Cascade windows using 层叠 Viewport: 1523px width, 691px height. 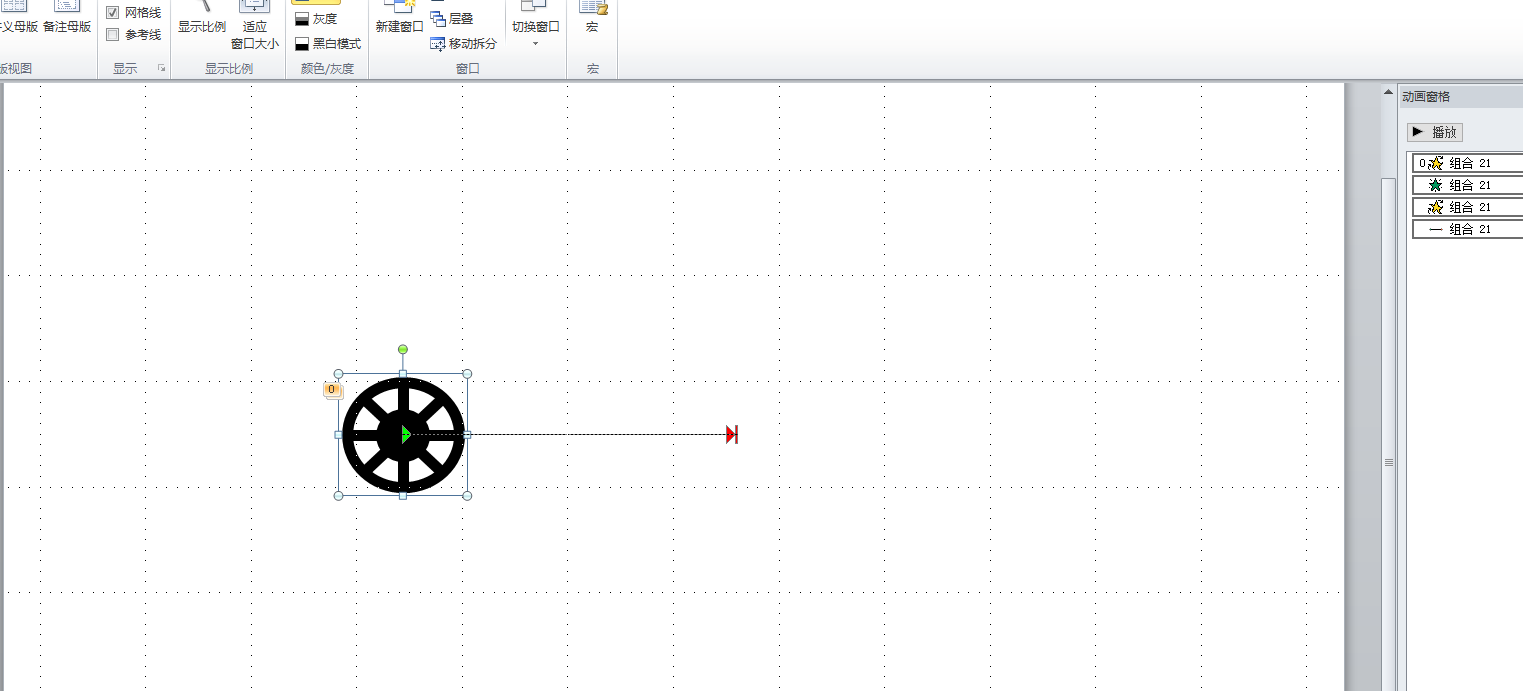point(452,18)
